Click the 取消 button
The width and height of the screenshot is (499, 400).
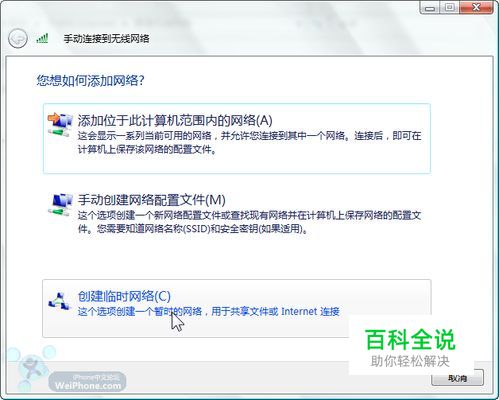point(457,378)
